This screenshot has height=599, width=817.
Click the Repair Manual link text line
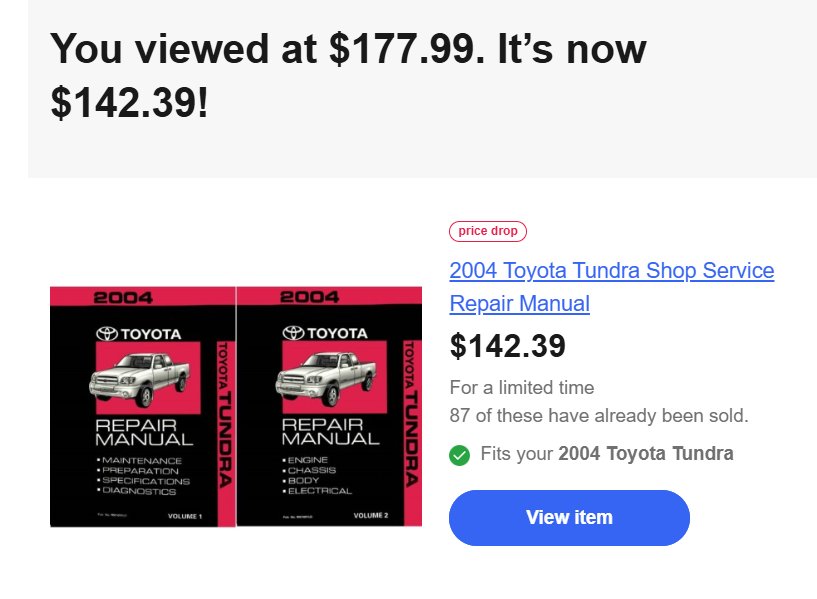tap(519, 304)
